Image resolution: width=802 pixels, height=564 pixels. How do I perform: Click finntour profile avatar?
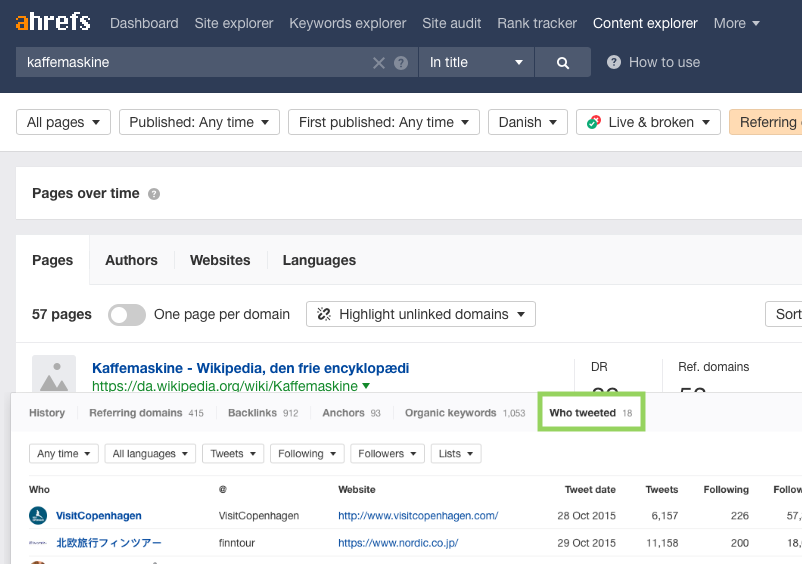pos(38,543)
